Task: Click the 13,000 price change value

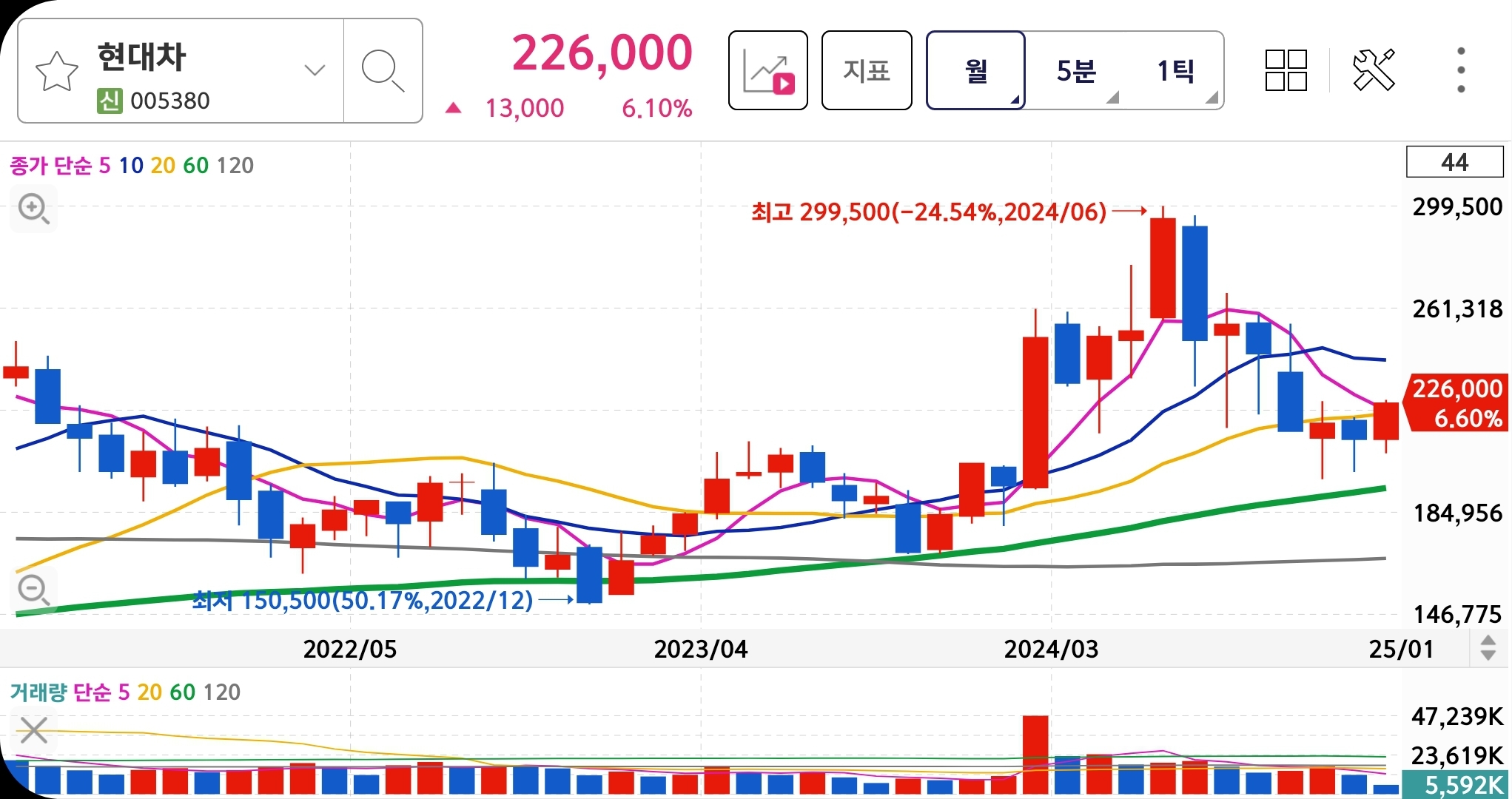Action: coord(524,109)
